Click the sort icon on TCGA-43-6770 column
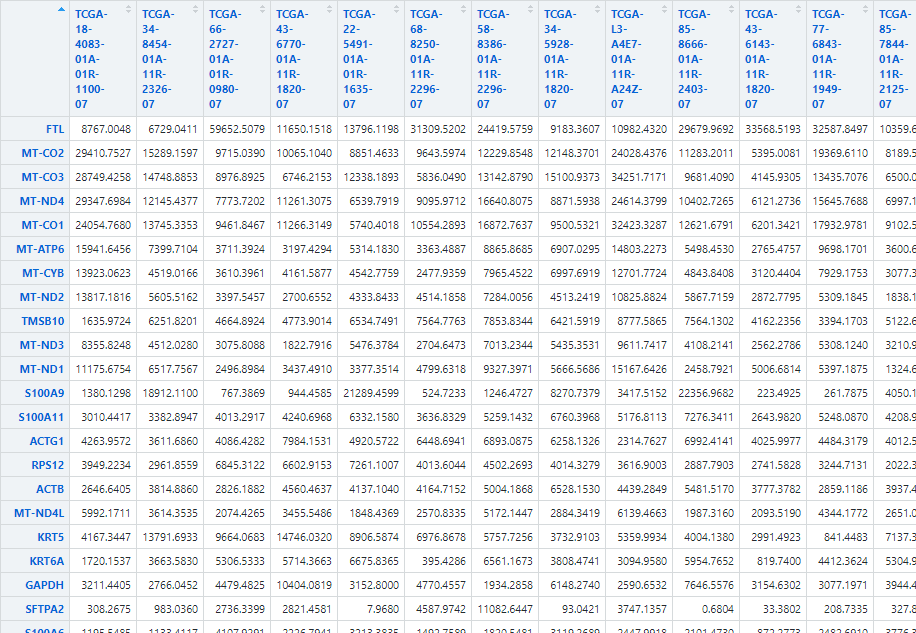The width and height of the screenshot is (916, 633). pos(331,10)
